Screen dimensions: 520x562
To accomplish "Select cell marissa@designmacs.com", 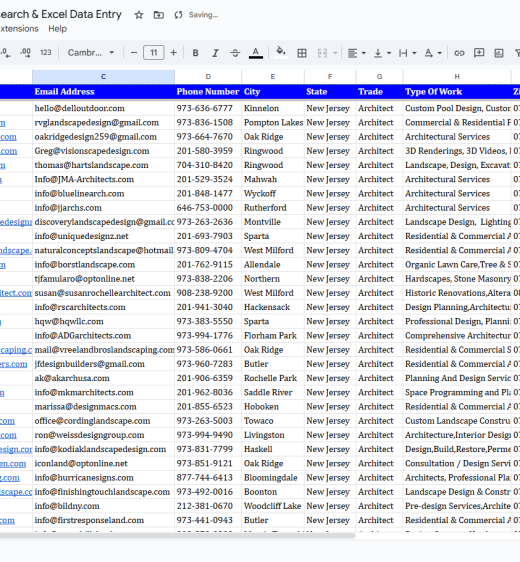I will point(103,407).
